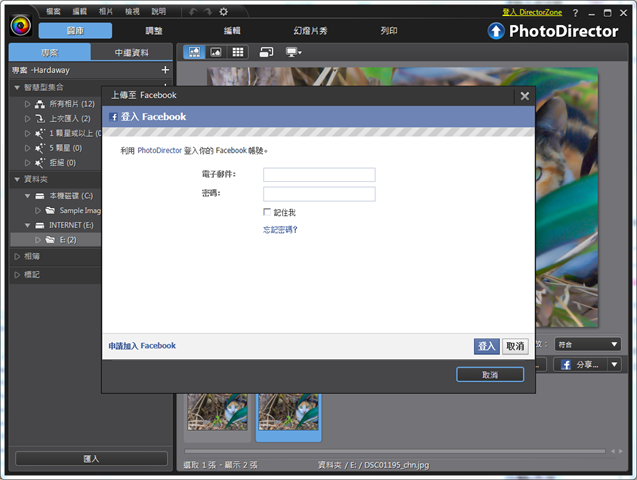Open the 檔案 menu
637x480 pixels.
pos(53,11)
